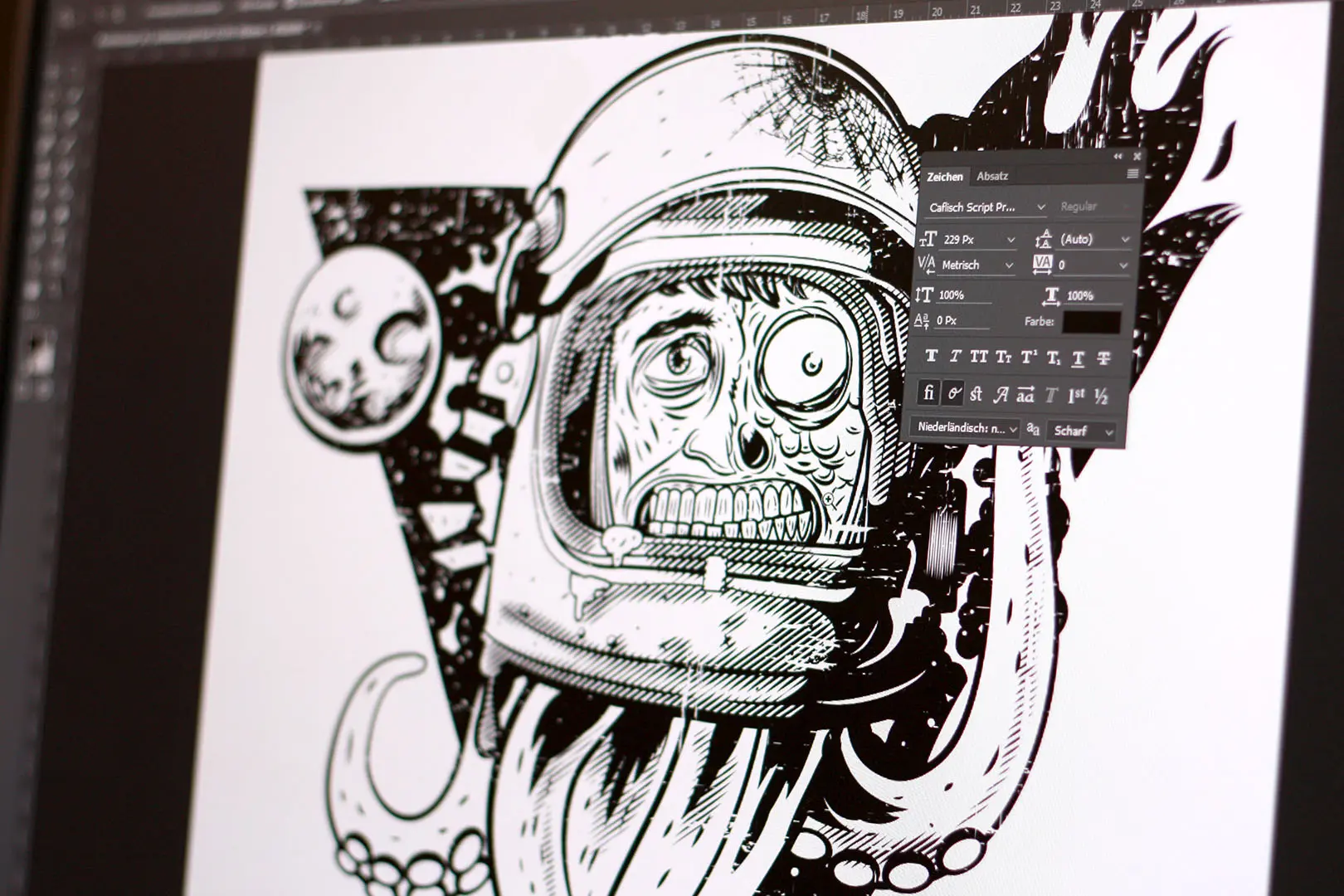Apply All Caps formatting
The image size is (1344, 896).
click(979, 357)
